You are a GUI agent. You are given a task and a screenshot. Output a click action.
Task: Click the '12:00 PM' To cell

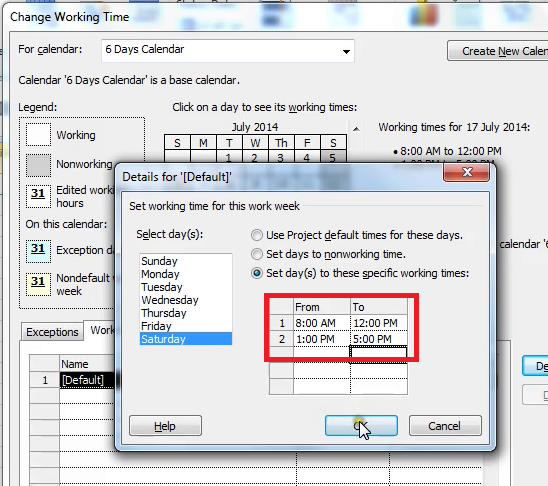click(x=379, y=323)
